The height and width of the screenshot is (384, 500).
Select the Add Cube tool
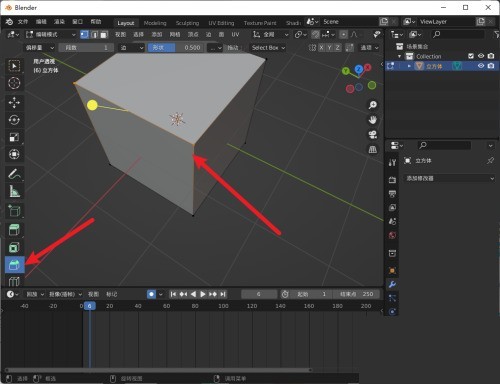tap(14, 211)
